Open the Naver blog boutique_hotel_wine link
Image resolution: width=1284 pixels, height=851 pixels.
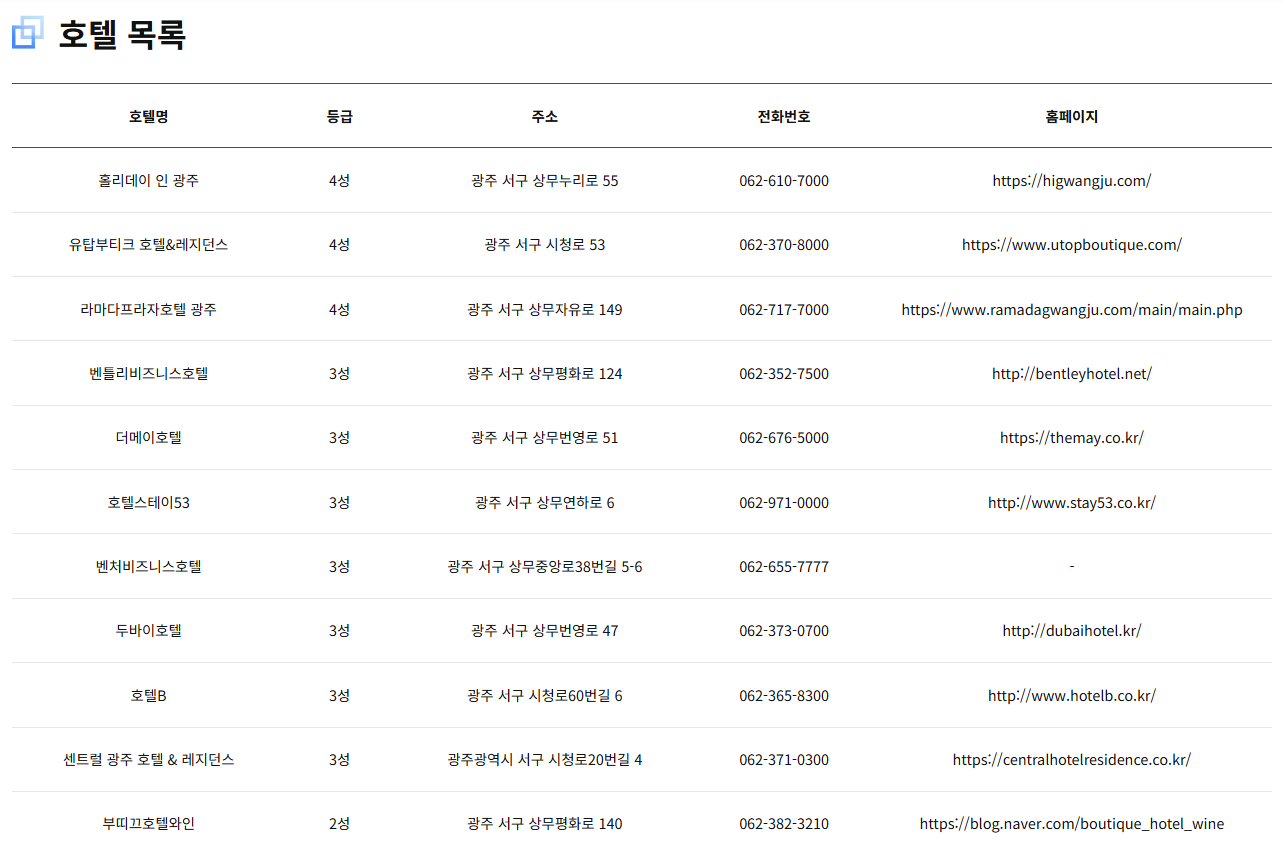click(x=1071, y=824)
